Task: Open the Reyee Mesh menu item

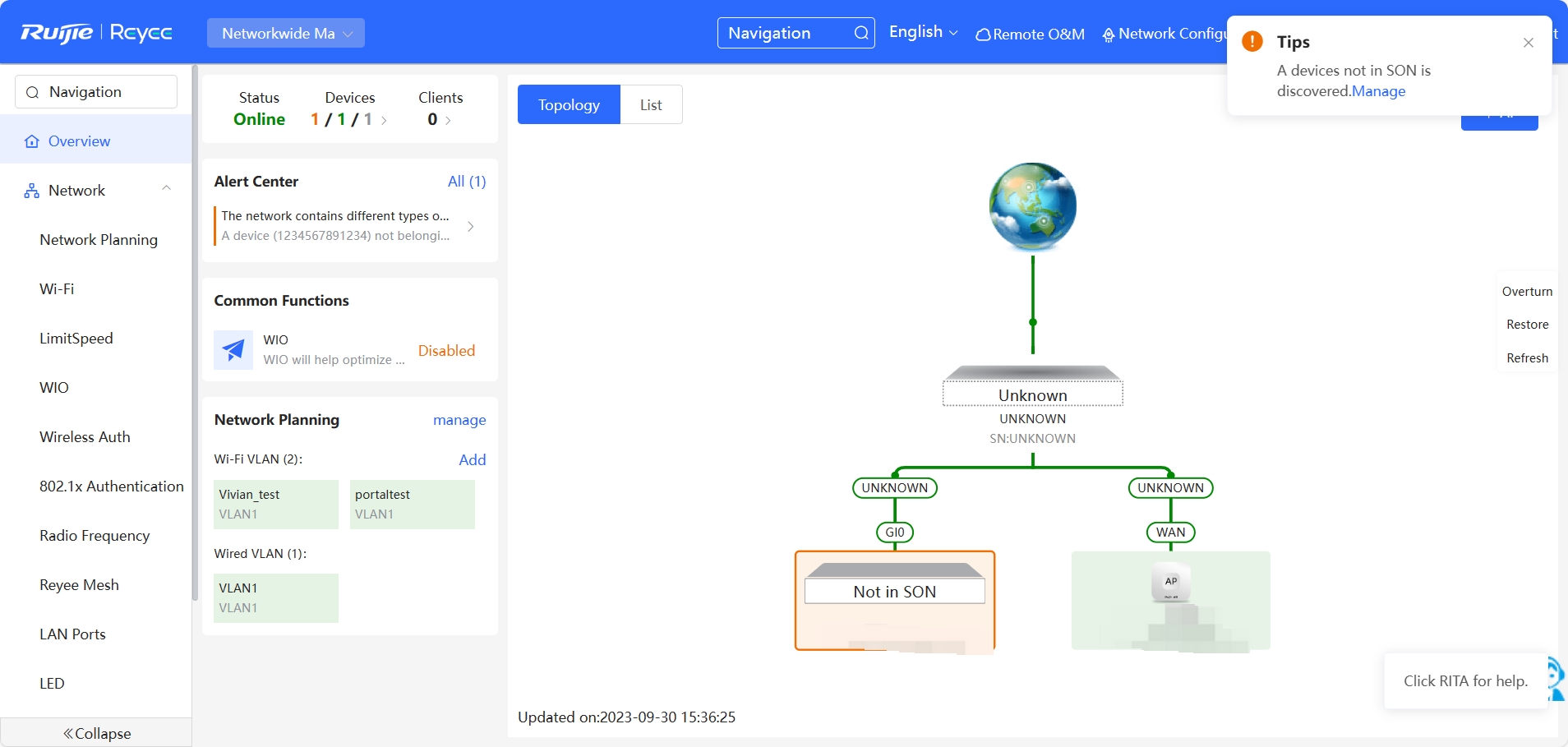Action: pyautogui.click(x=79, y=585)
